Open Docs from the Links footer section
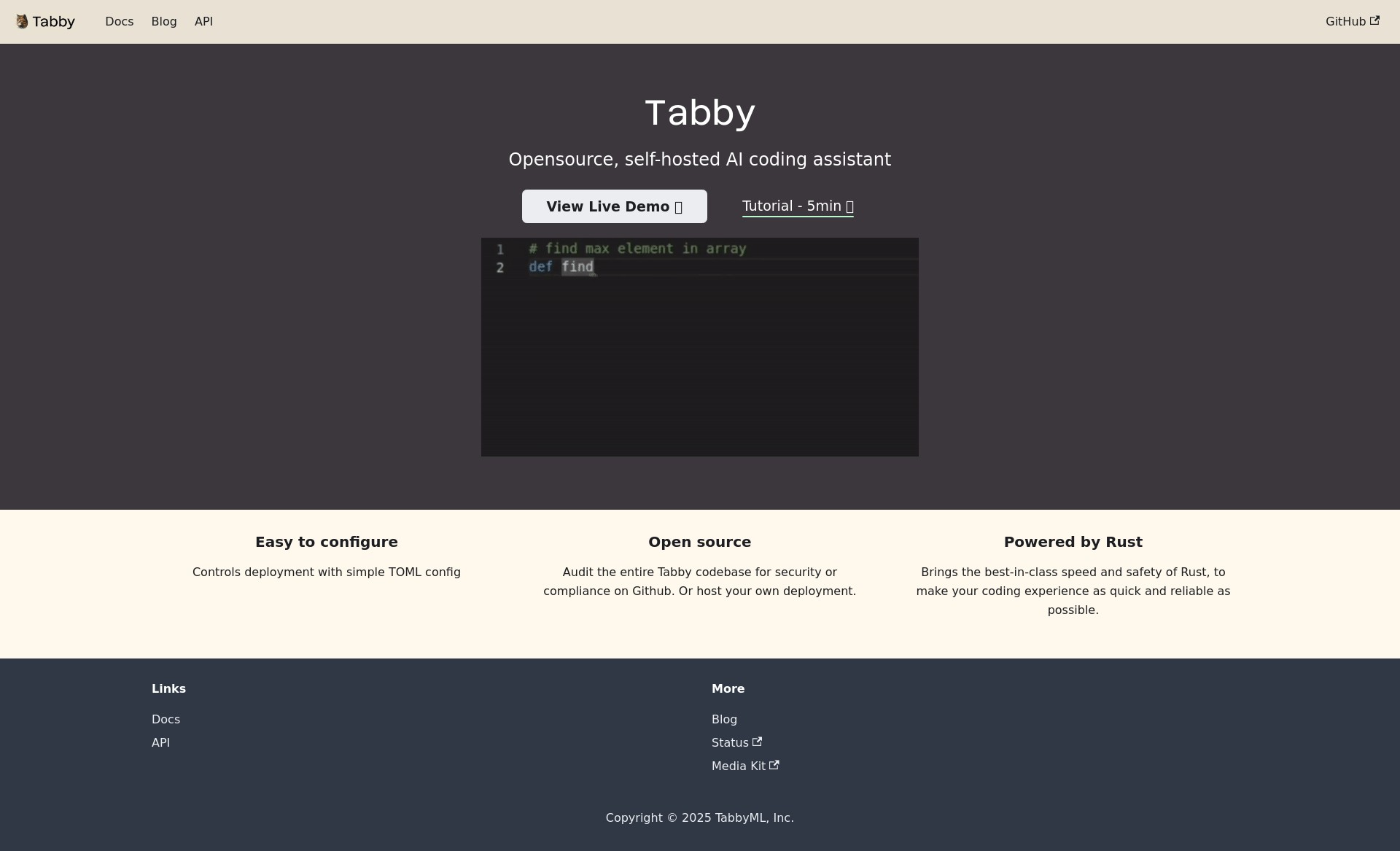Screen dimensions: 1400x851 (166, 719)
